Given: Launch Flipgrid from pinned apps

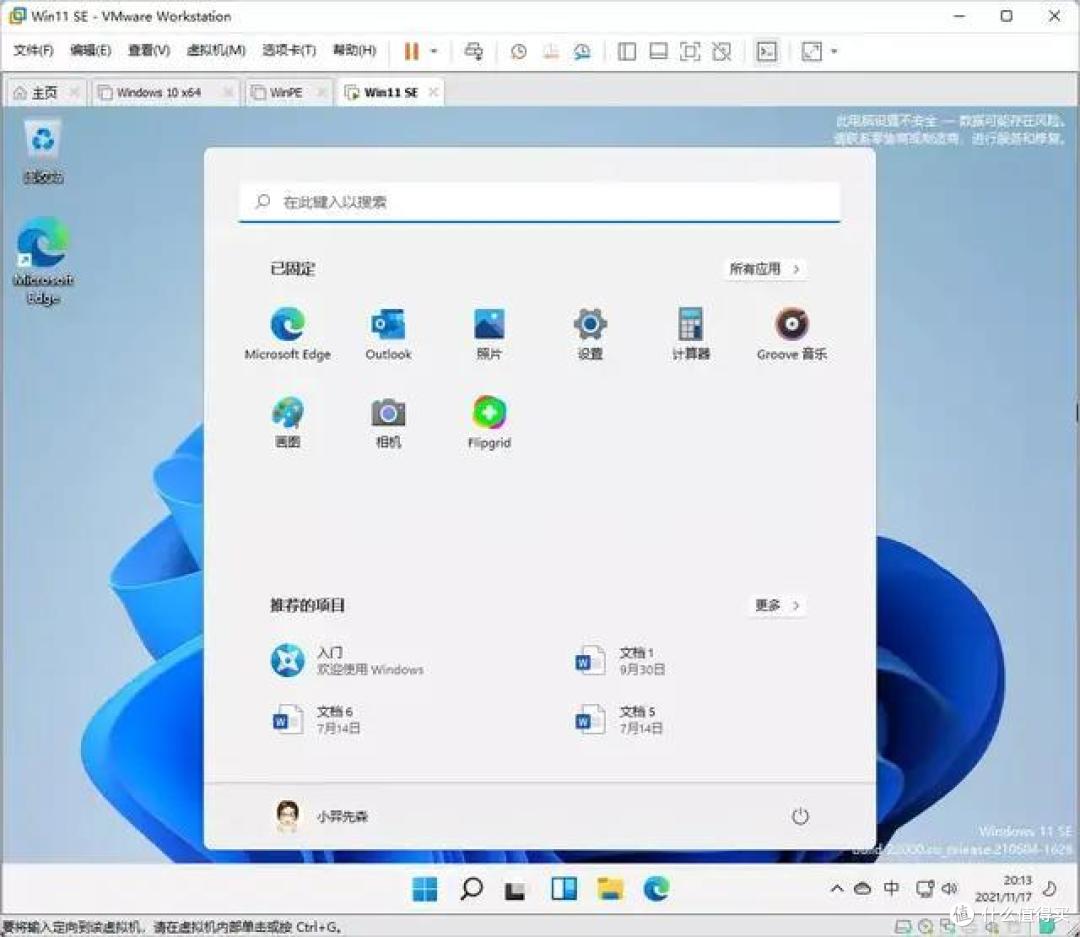Looking at the screenshot, I should point(489,422).
